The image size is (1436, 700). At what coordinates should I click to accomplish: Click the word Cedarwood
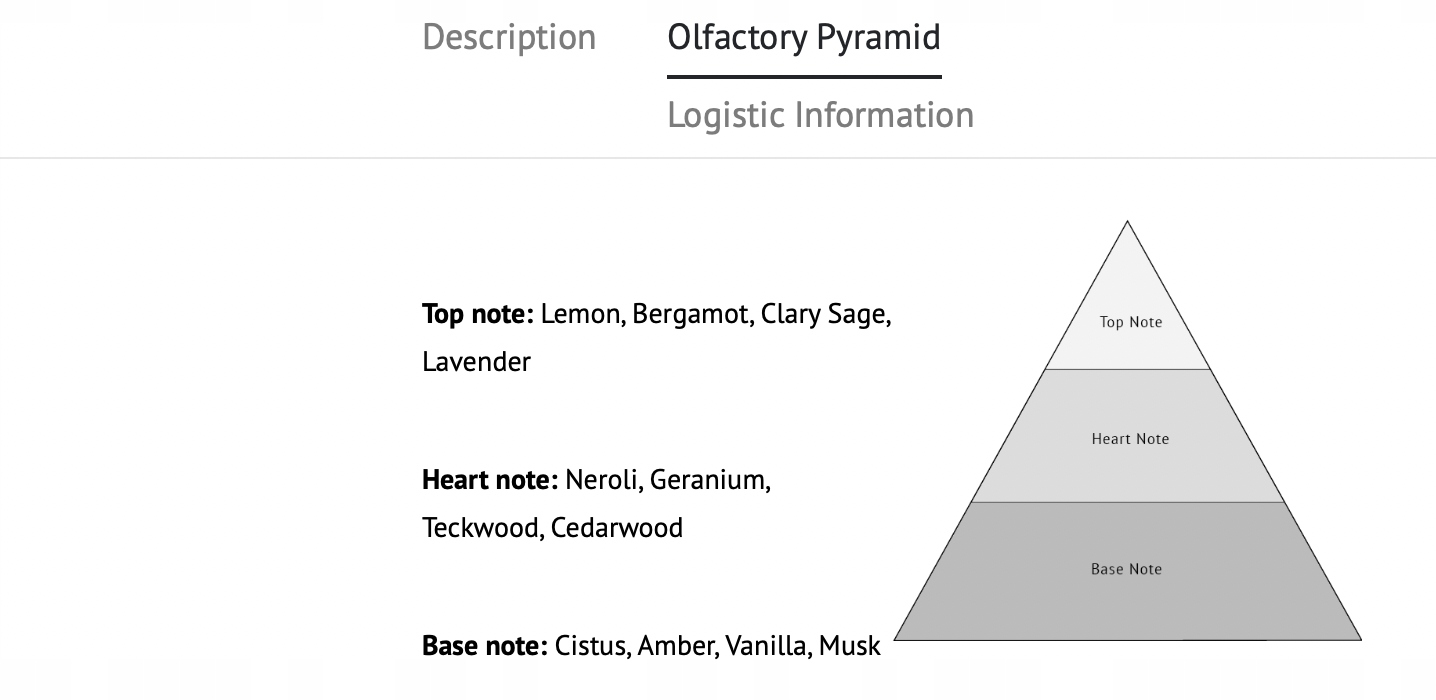(617, 527)
